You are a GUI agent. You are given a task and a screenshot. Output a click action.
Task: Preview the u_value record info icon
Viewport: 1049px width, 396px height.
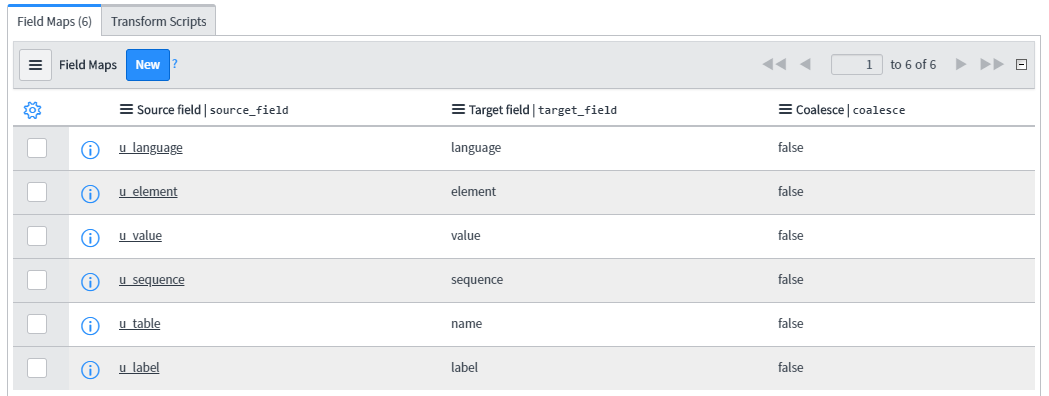point(90,238)
